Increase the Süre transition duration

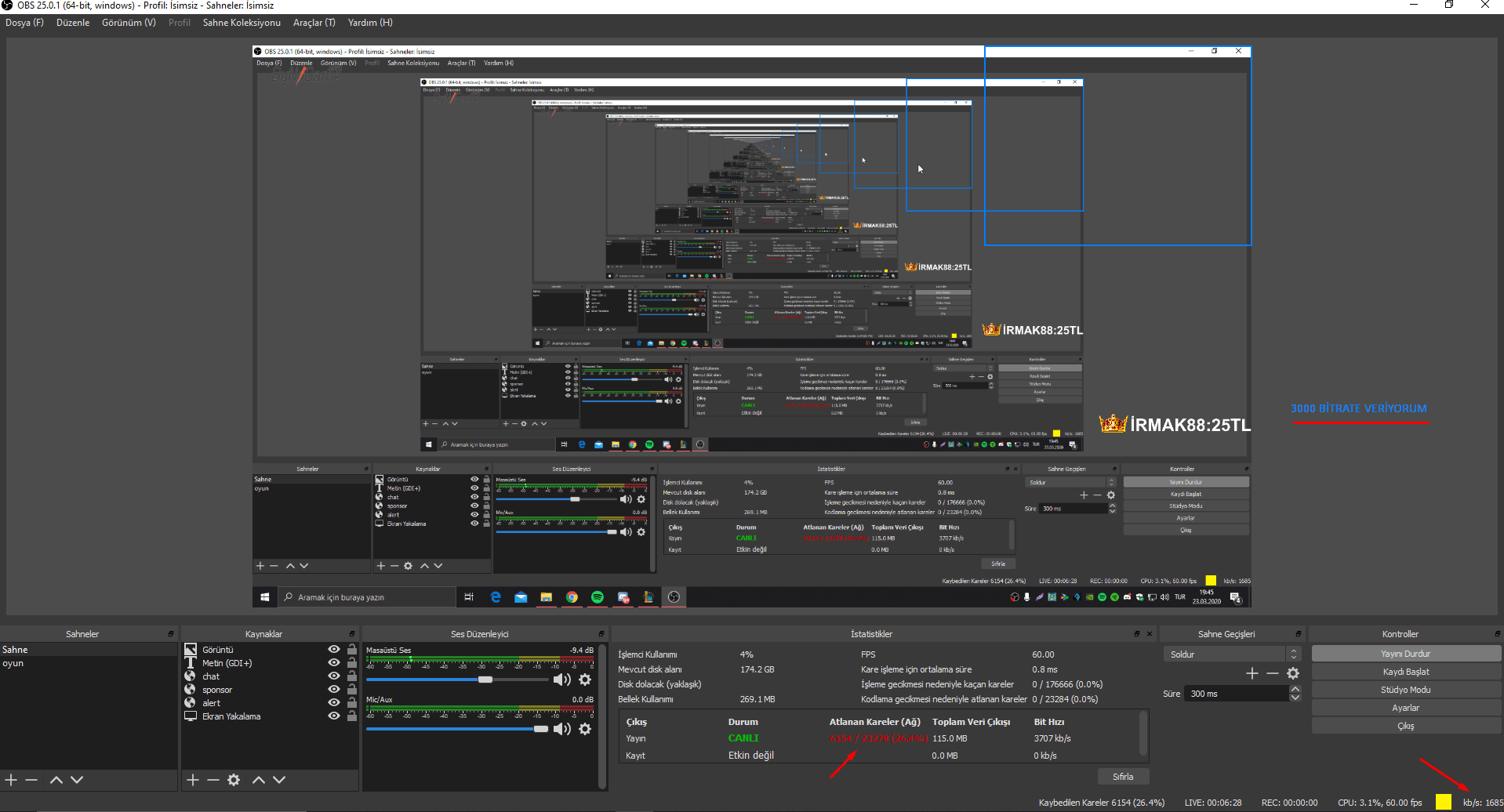click(x=1295, y=690)
